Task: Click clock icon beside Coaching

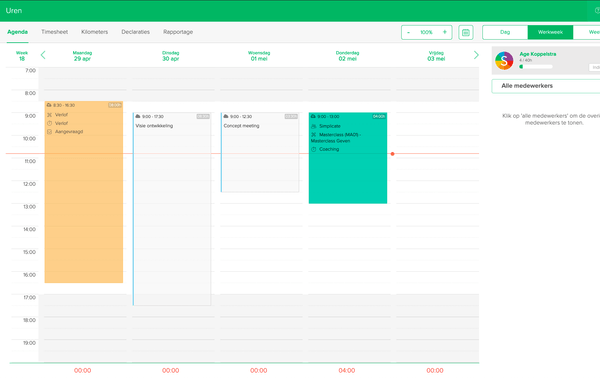Action: pos(314,149)
